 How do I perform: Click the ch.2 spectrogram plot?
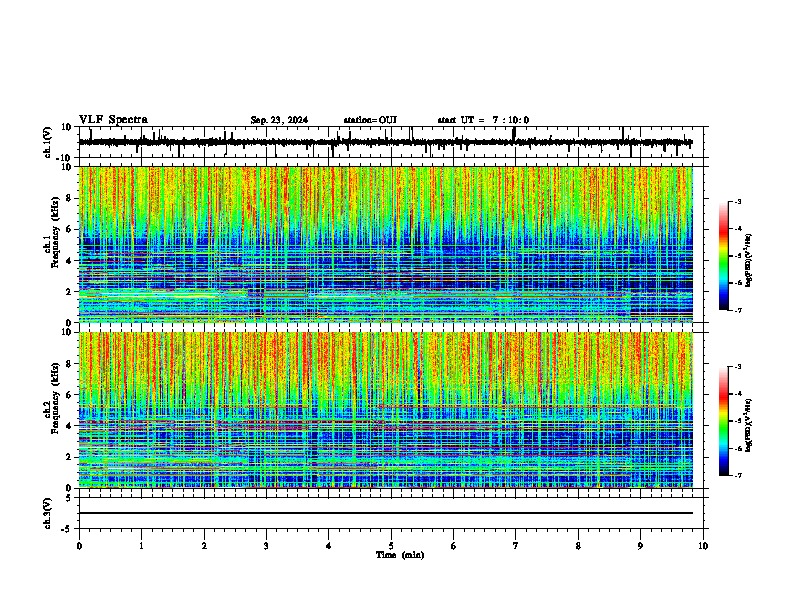(386, 410)
